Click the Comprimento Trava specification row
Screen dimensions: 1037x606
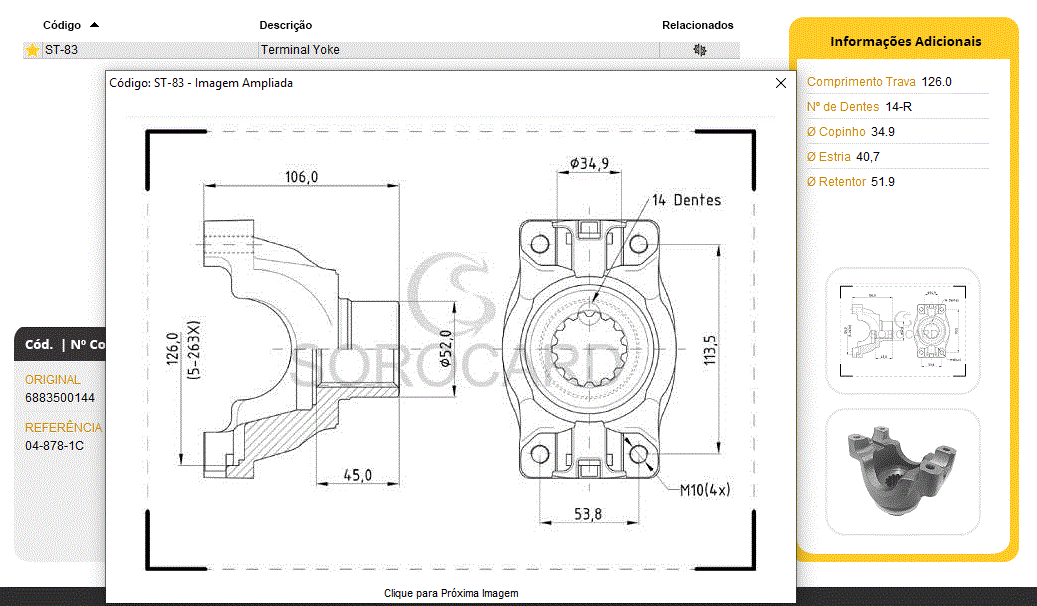click(x=879, y=82)
